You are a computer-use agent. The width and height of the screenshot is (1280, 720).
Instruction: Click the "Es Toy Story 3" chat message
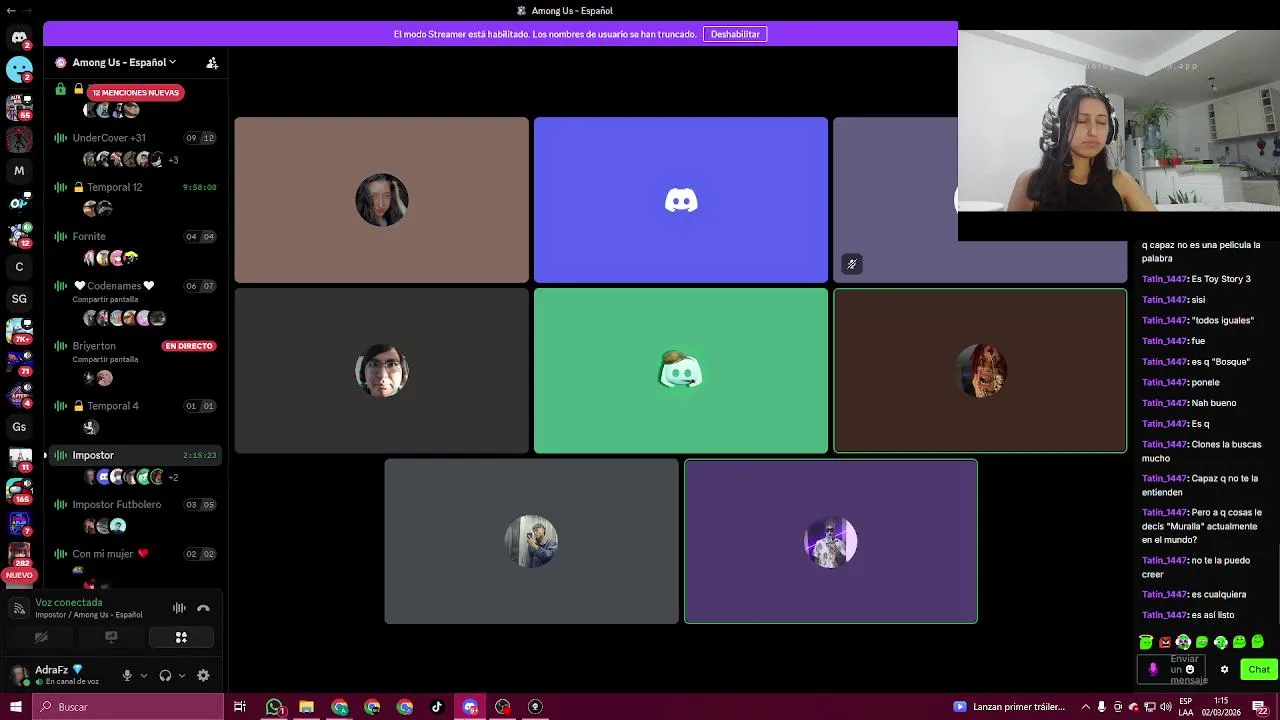pos(1197,279)
